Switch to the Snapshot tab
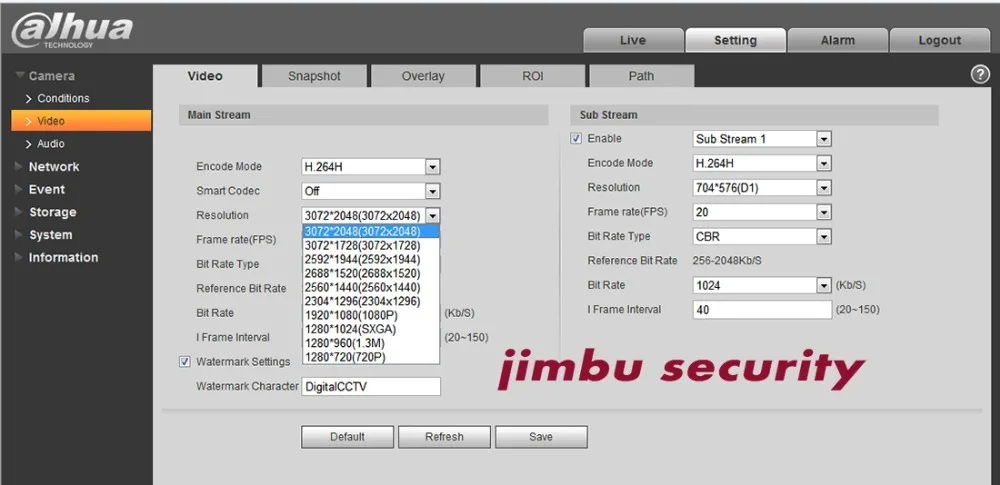This screenshot has width=1000, height=485. click(314, 76)
